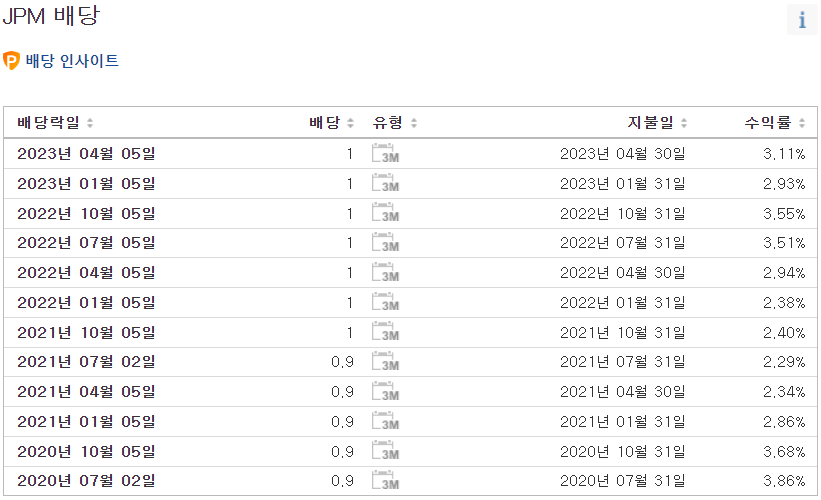Click the payment date 2022년 07월 31일
This screenshot has height=500, width=821.
623,243
